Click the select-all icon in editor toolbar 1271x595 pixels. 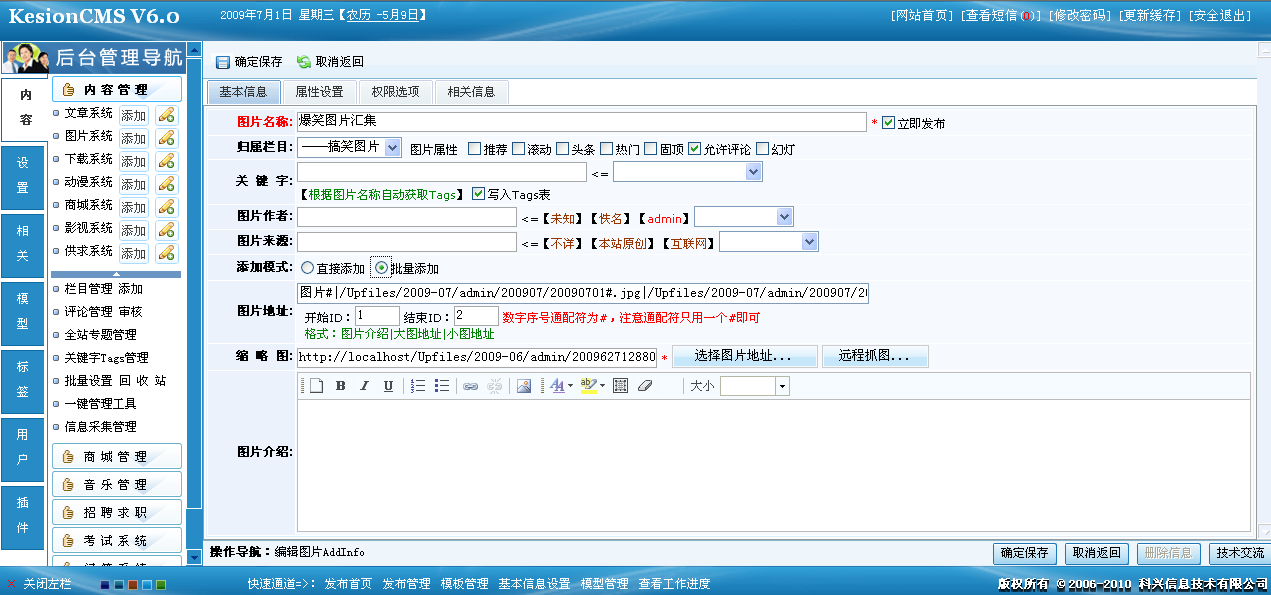click(x=620, y=386)
